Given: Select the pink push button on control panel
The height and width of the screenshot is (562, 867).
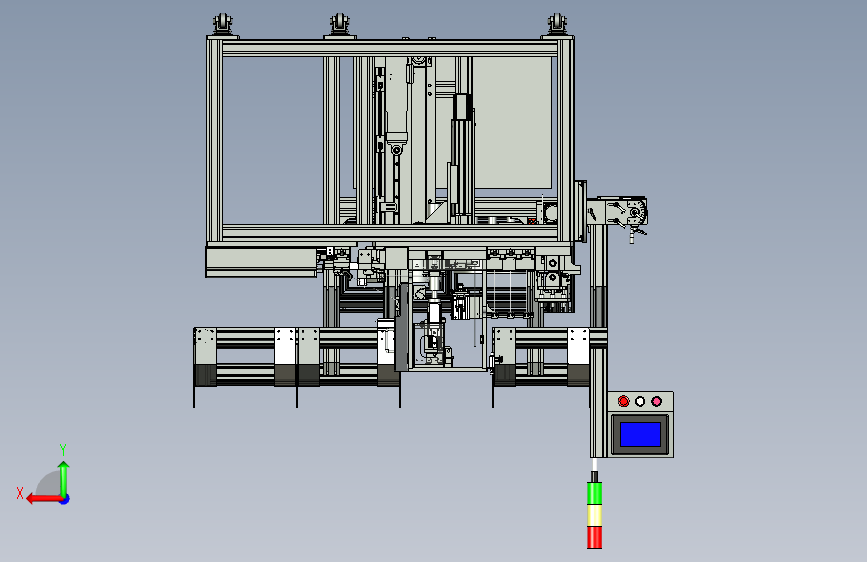Looking at the screenshot, I should click(656, 401).
